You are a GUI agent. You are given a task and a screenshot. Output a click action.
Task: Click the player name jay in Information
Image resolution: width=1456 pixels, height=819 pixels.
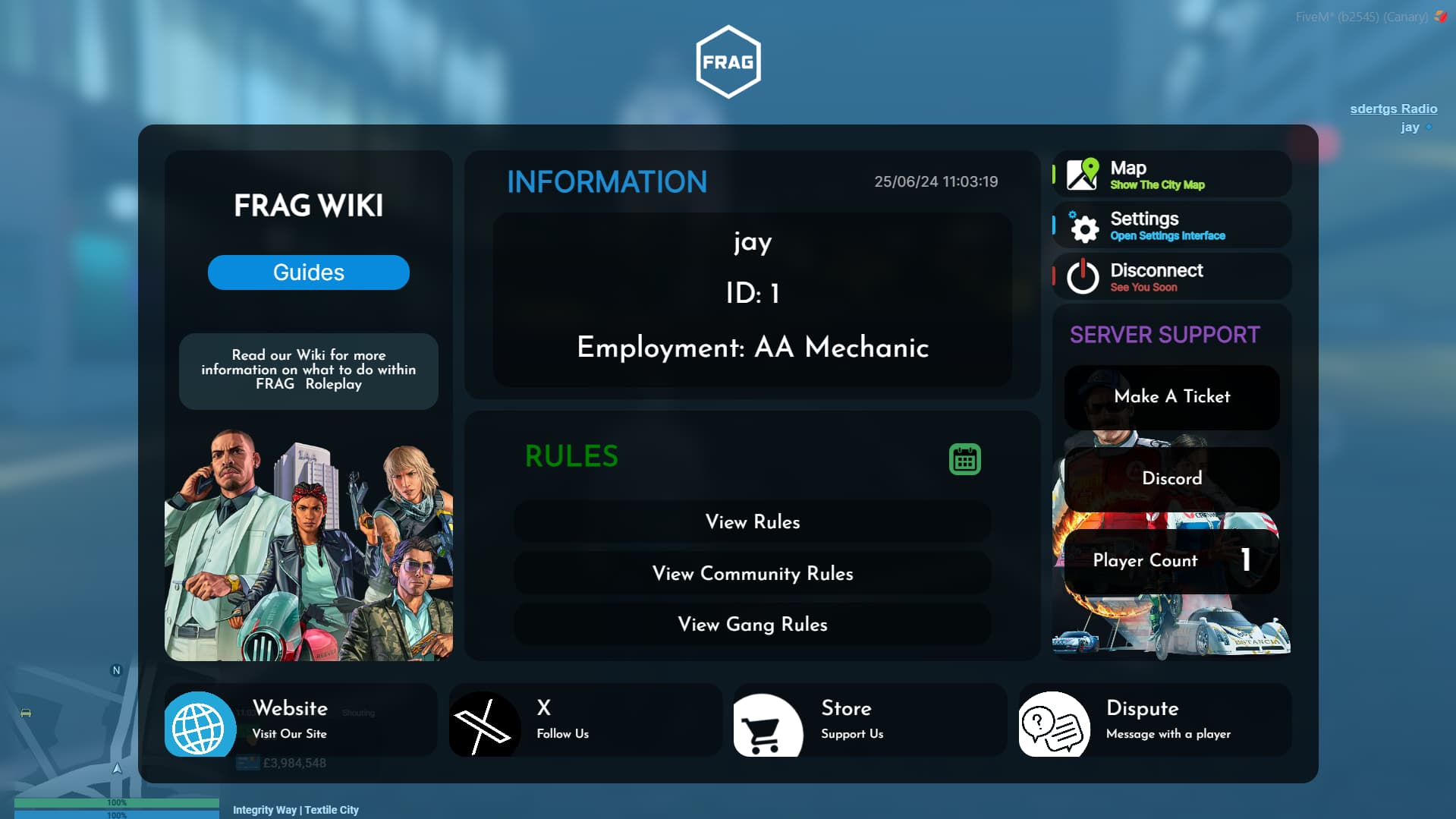click(x=753, y=242)
